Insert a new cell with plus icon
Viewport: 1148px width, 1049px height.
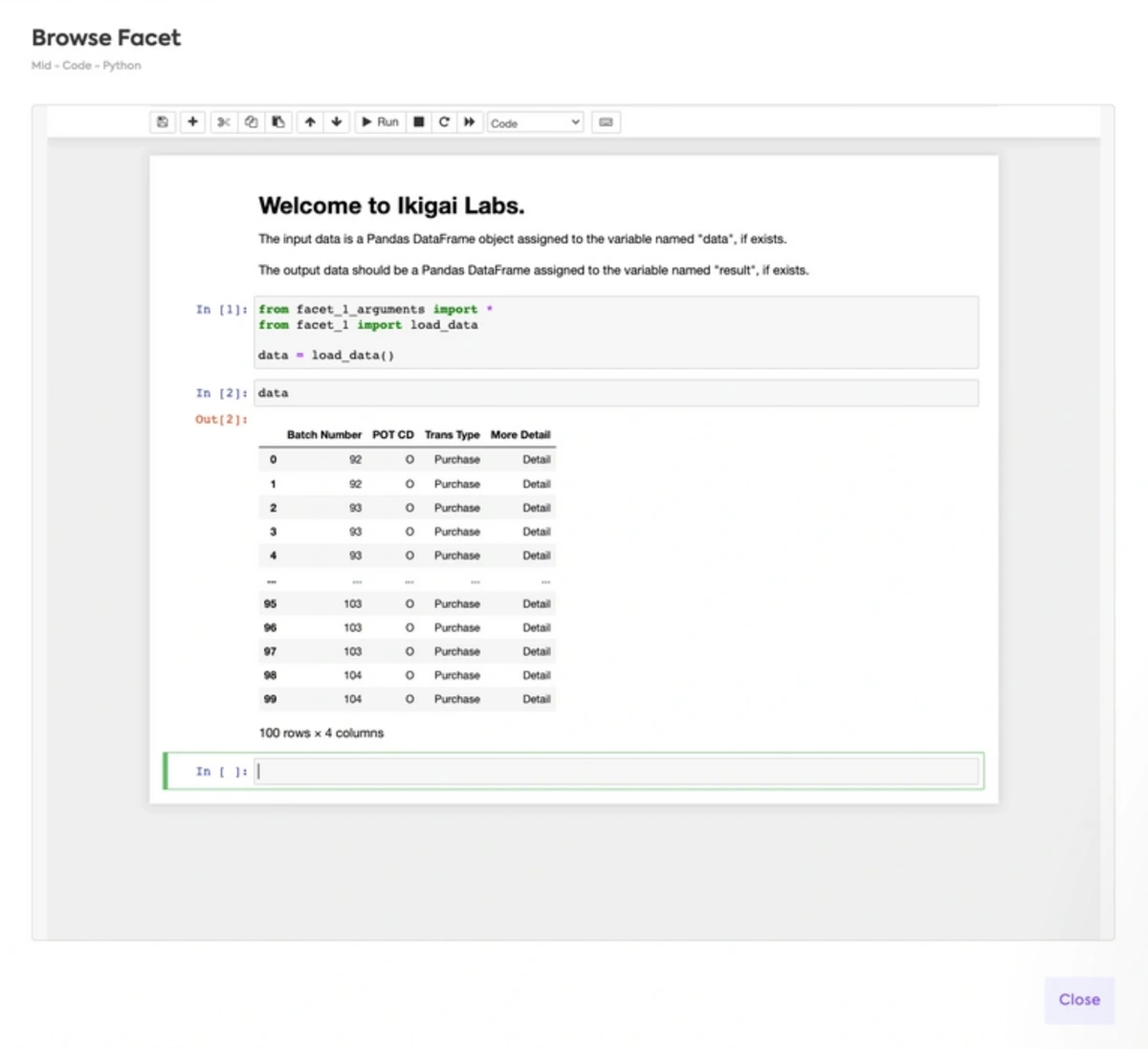(x=193, y=122)
